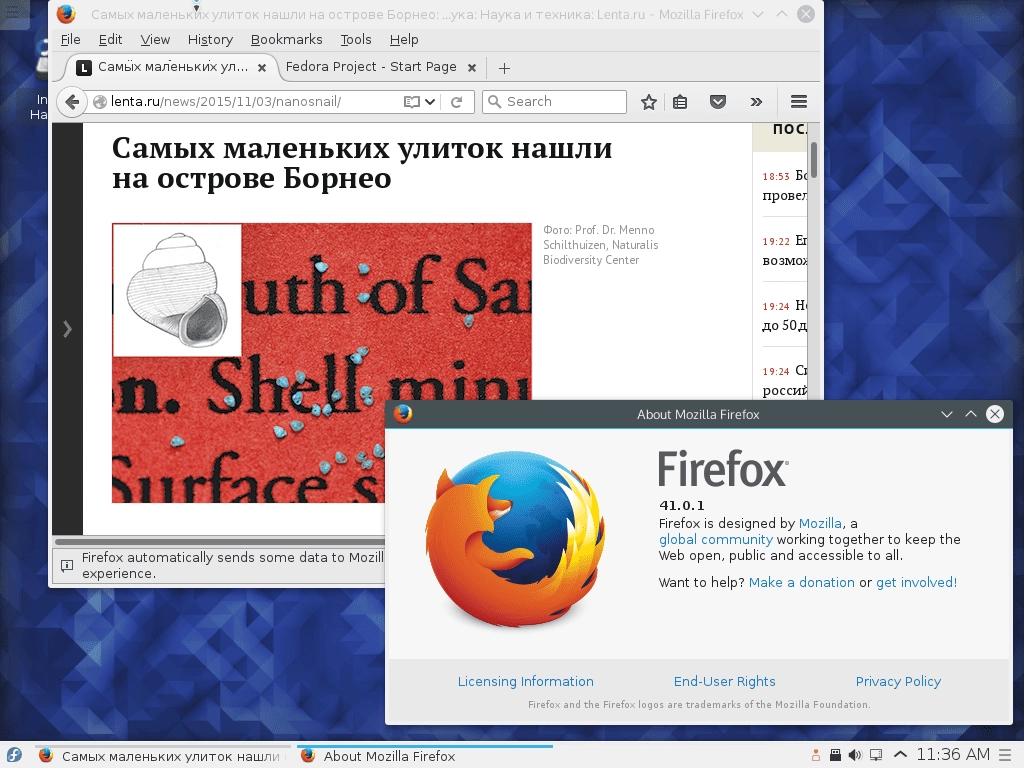Click the site identity globe icon
1024x768 pixels.
(x=100, y=102)
